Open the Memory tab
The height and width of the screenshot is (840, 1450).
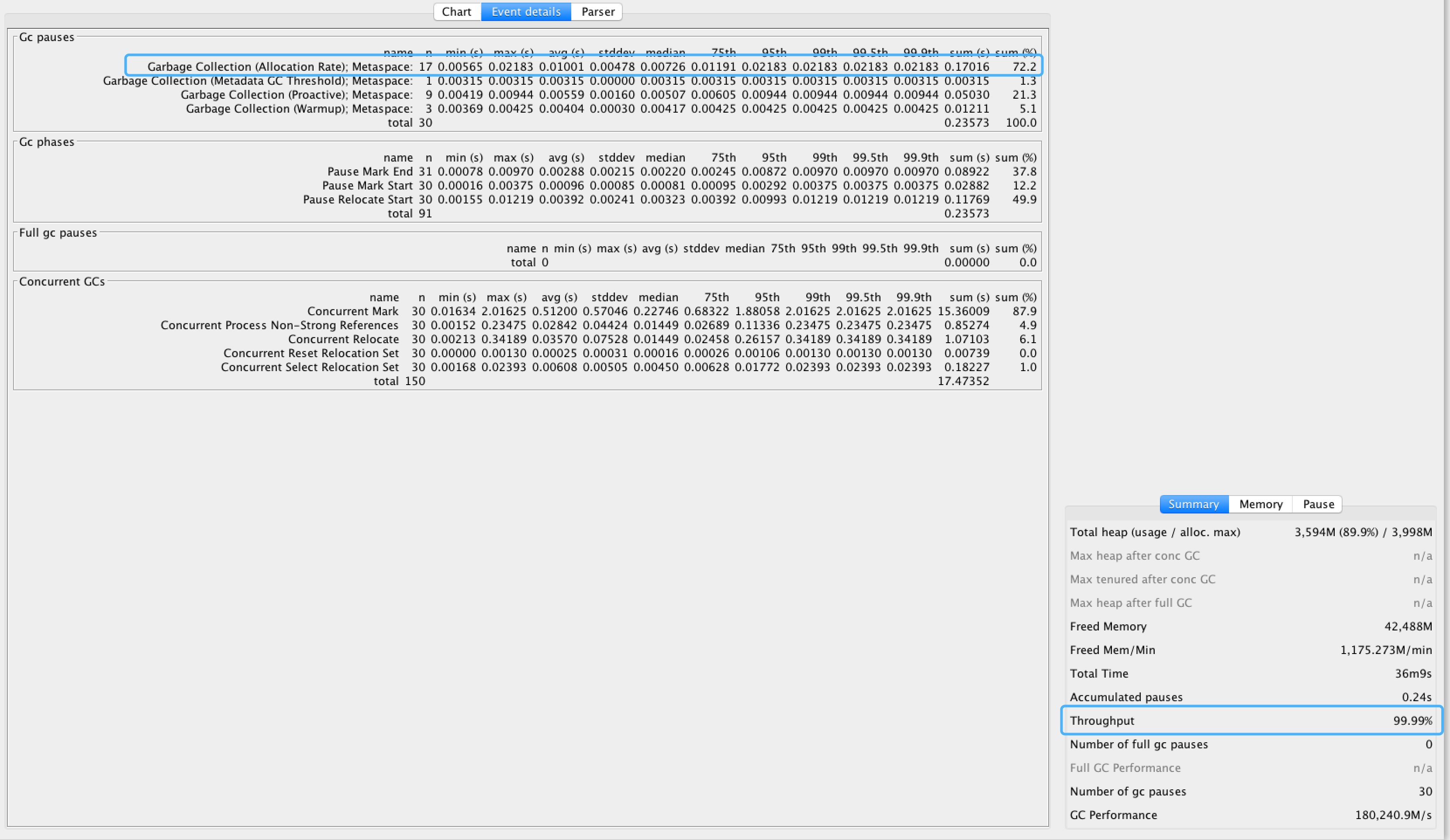[x=1260, y=504]
